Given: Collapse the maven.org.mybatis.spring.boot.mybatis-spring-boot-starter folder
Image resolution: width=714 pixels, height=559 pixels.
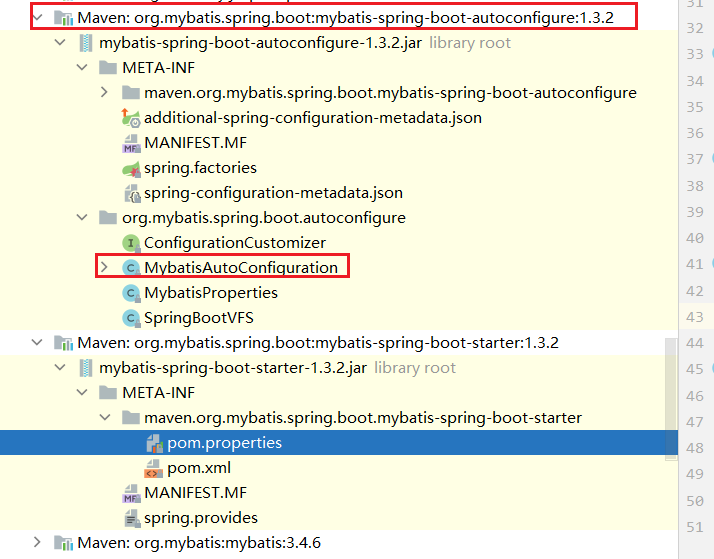Looking at the screenshot, I should click(105, 417).
